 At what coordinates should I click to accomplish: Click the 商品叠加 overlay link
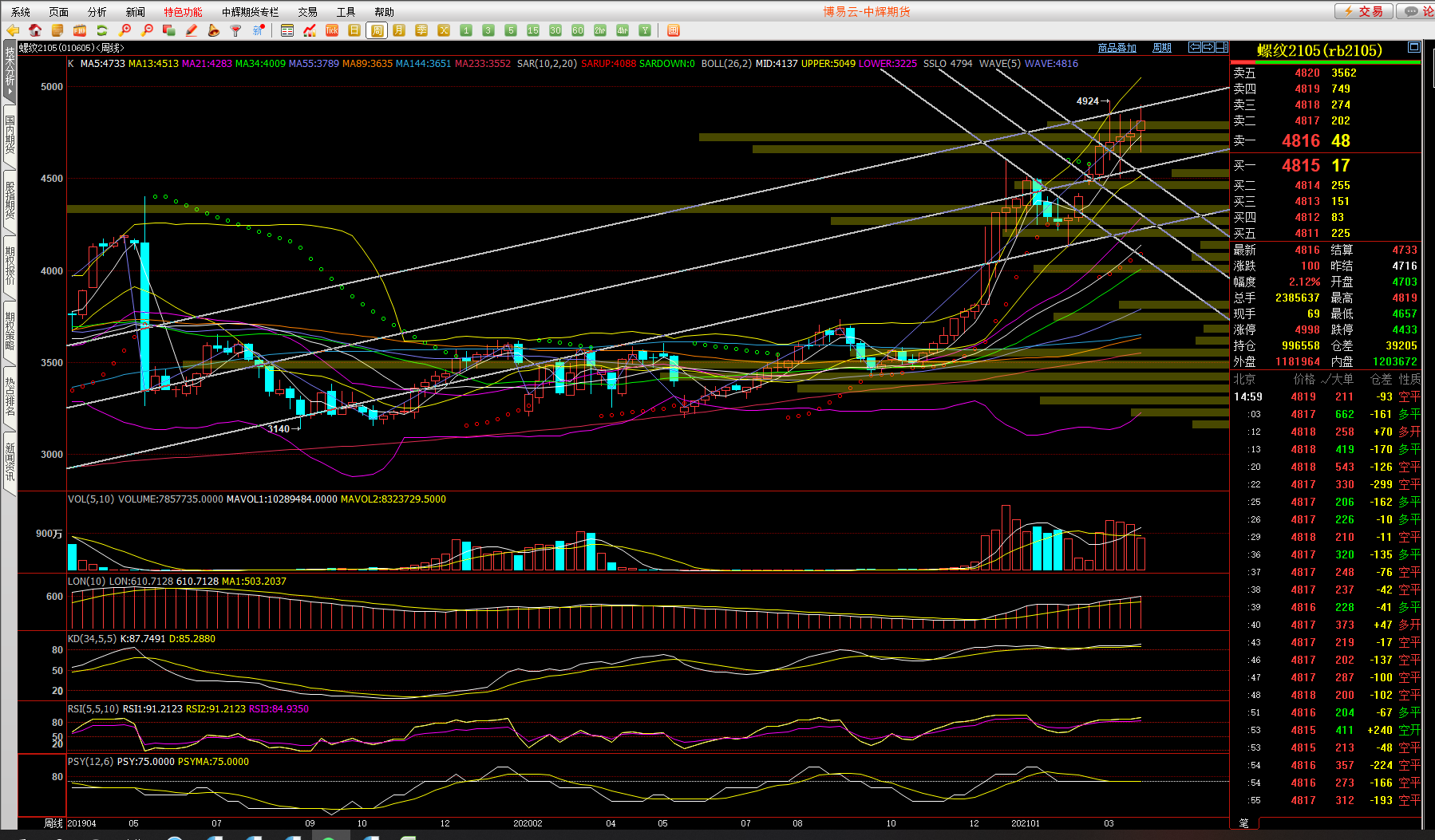point(1117,48)
